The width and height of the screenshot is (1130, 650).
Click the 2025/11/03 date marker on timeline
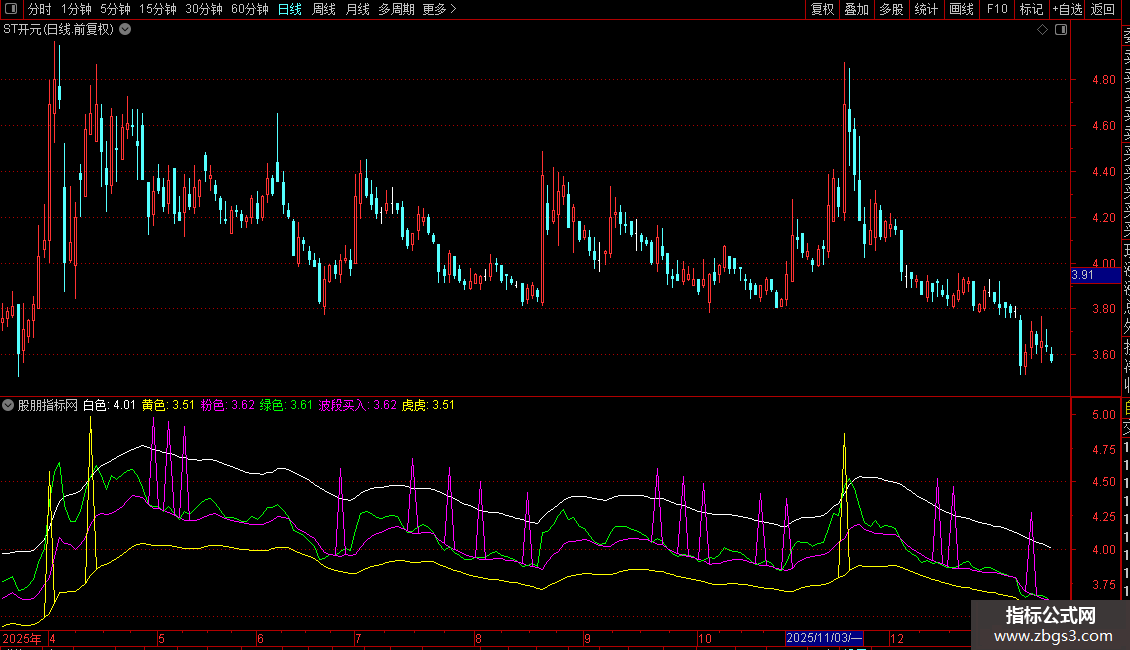tap(824, 638)
